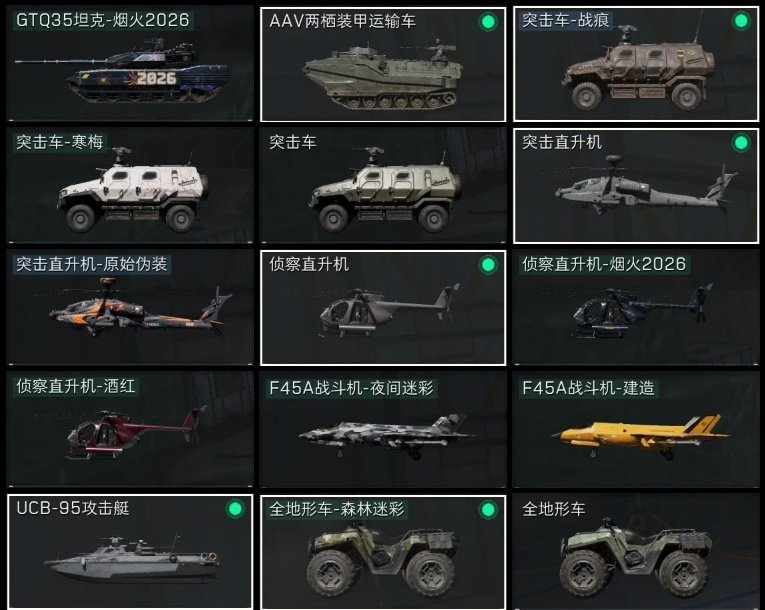Pick the 侦察直升机-酒红 wine red skin
Viewport: 765px width, 610px height.
[130, 429]
